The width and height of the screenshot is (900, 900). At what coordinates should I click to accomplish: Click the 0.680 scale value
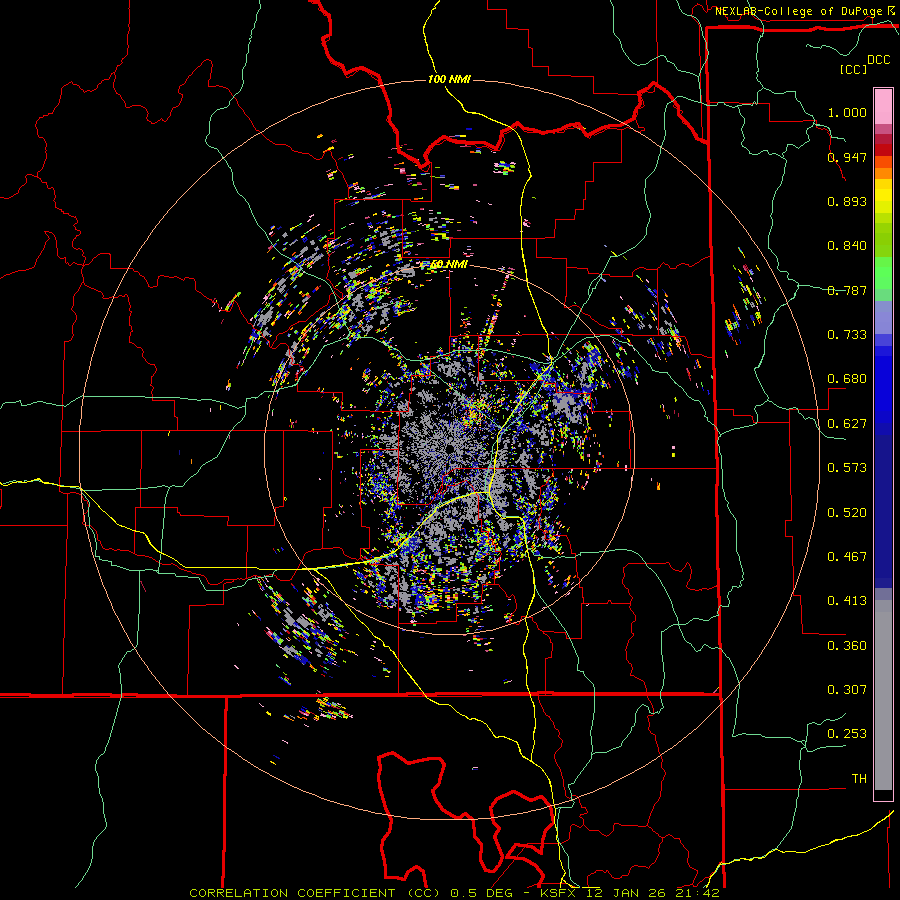pyautogui.click(x=847, y=379)
